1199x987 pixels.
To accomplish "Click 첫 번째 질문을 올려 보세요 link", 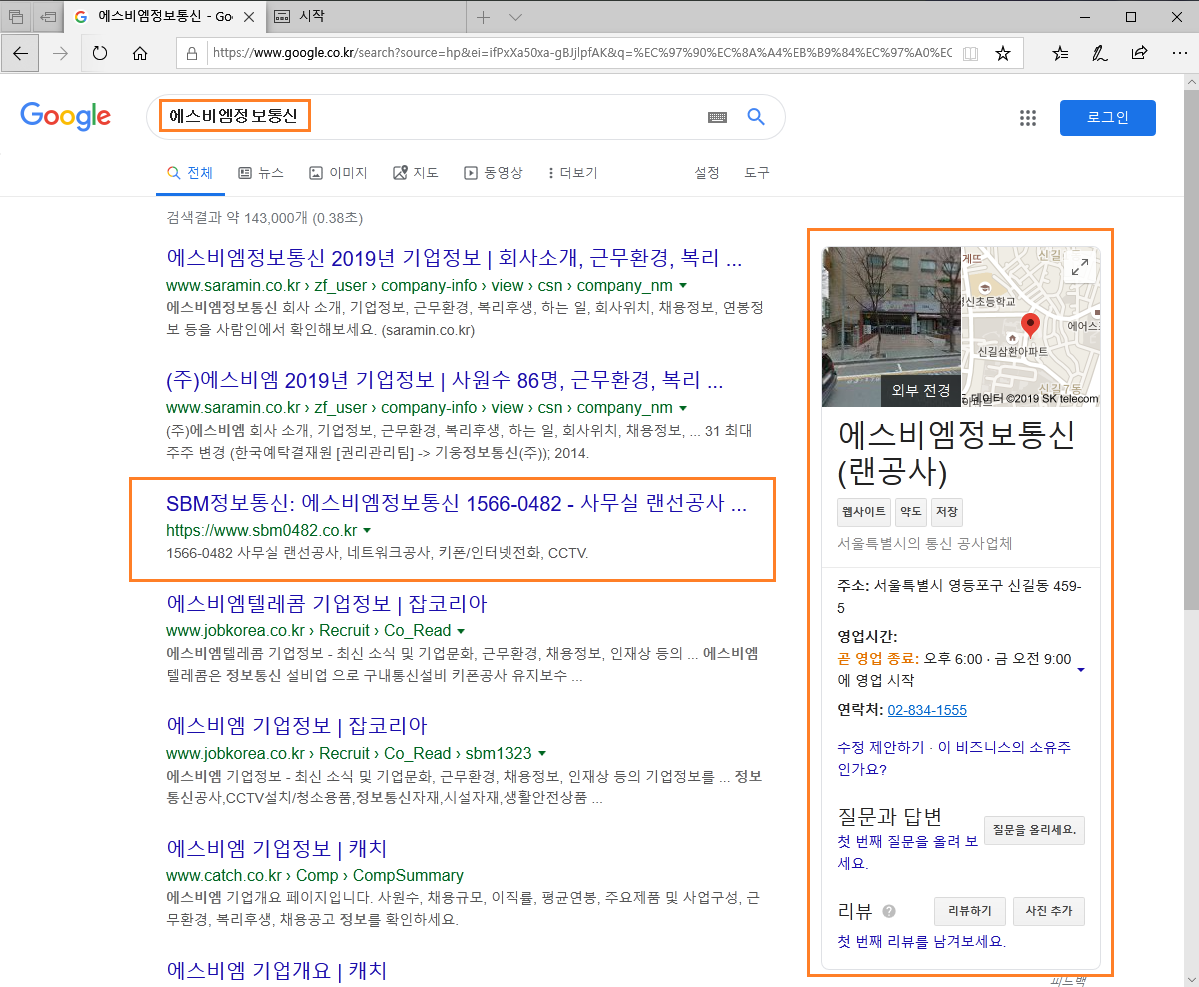I will (908, 852).
